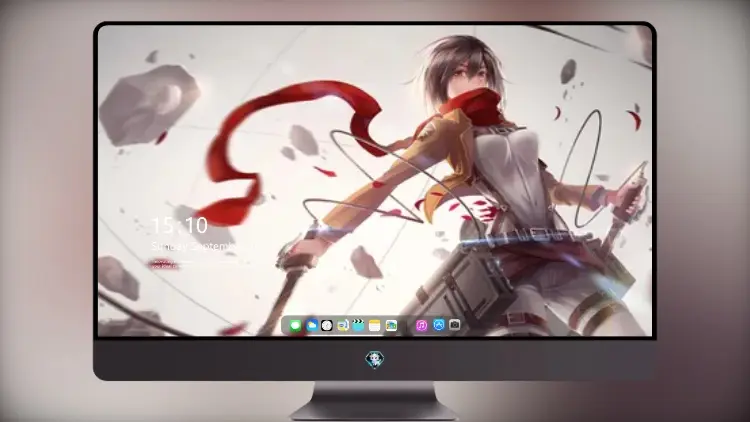Open the yellow-blue Finder-style icon in the dock
Viewport: 750px width, 422px height.
[x=343, y=326]
